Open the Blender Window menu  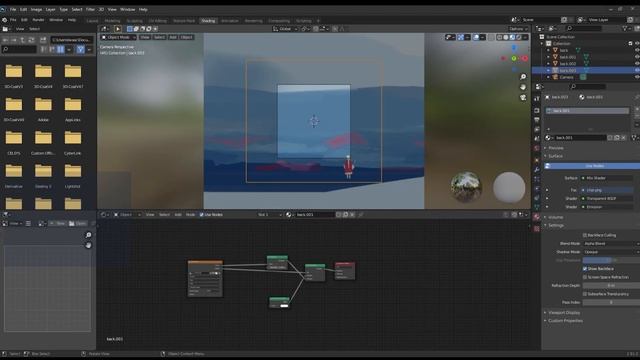point(56,20)
